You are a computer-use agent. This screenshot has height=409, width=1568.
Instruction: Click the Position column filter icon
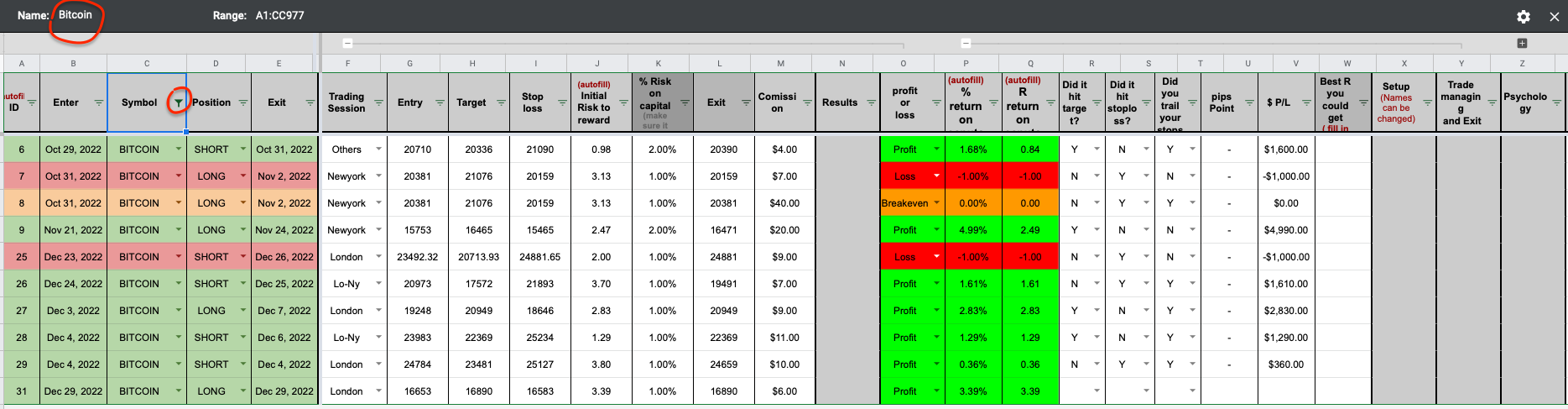(x=243, y=102)
